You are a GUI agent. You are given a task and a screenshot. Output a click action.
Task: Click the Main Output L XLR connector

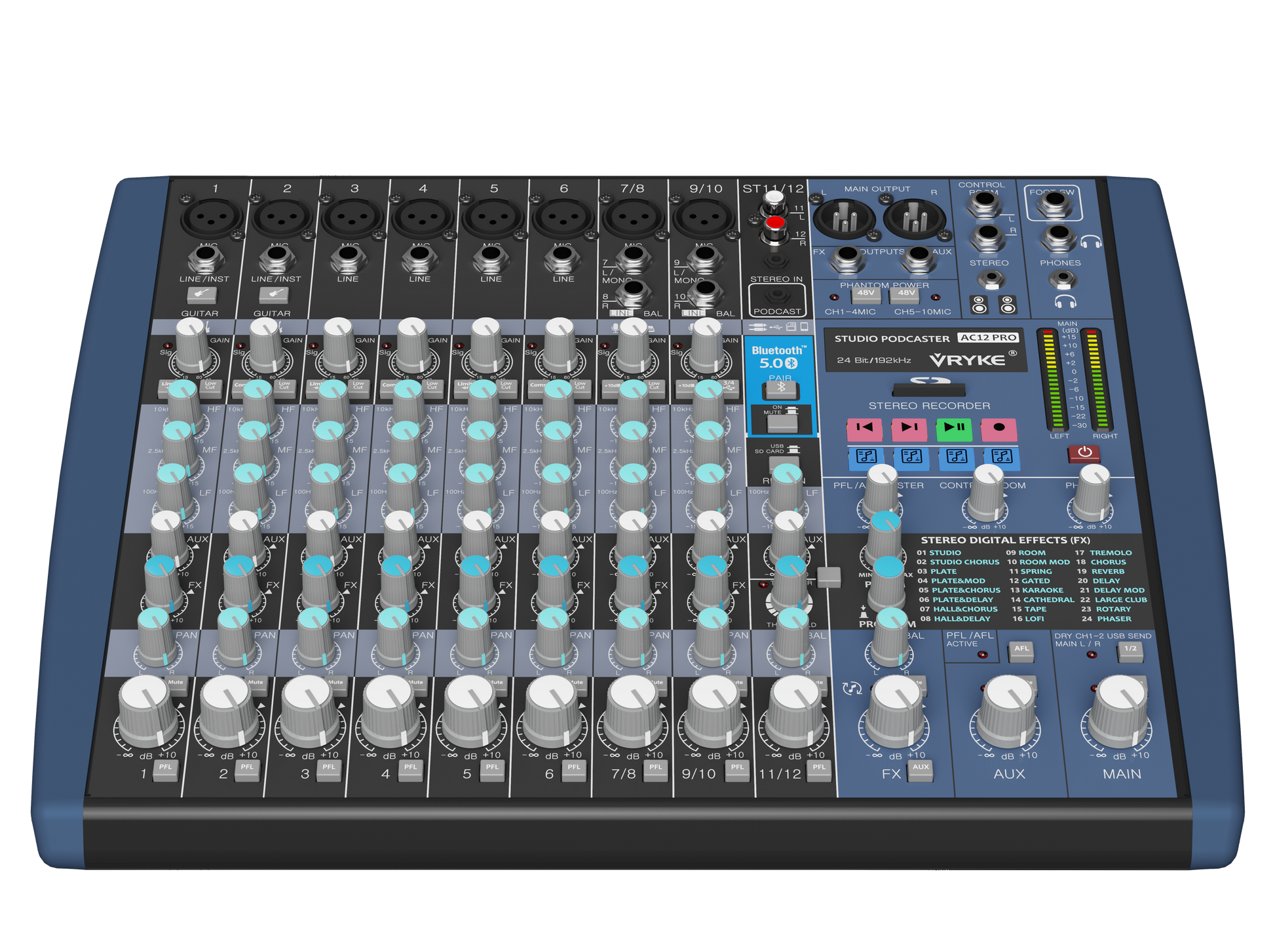click(x=843, y=218)
